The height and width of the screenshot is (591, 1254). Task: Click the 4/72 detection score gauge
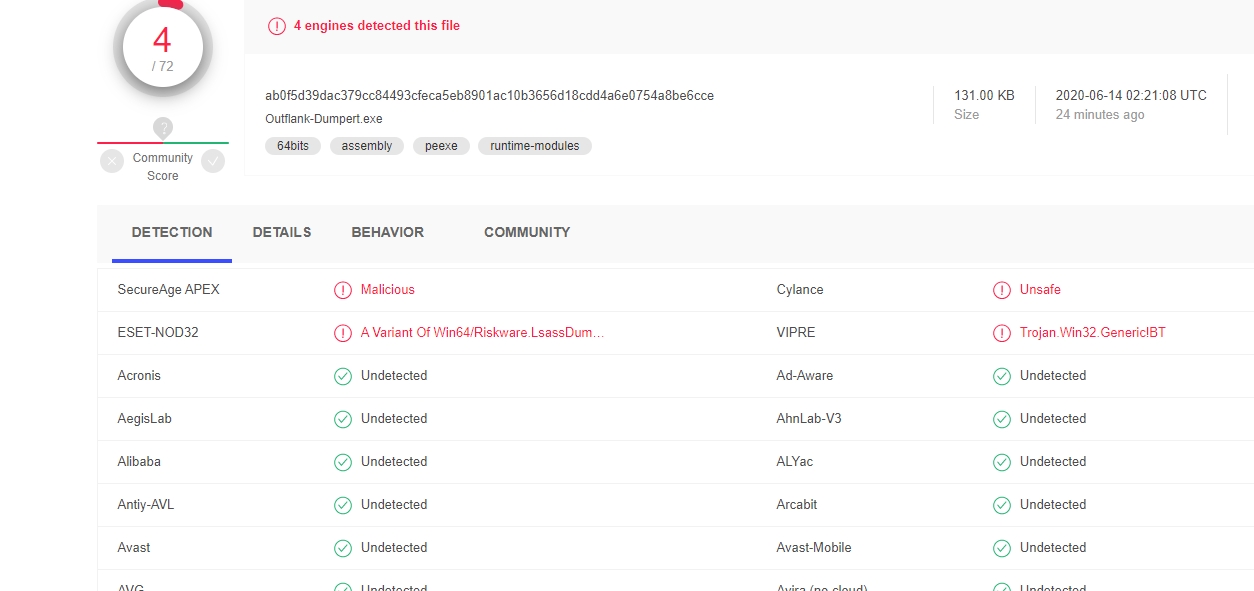coord(163,47)
